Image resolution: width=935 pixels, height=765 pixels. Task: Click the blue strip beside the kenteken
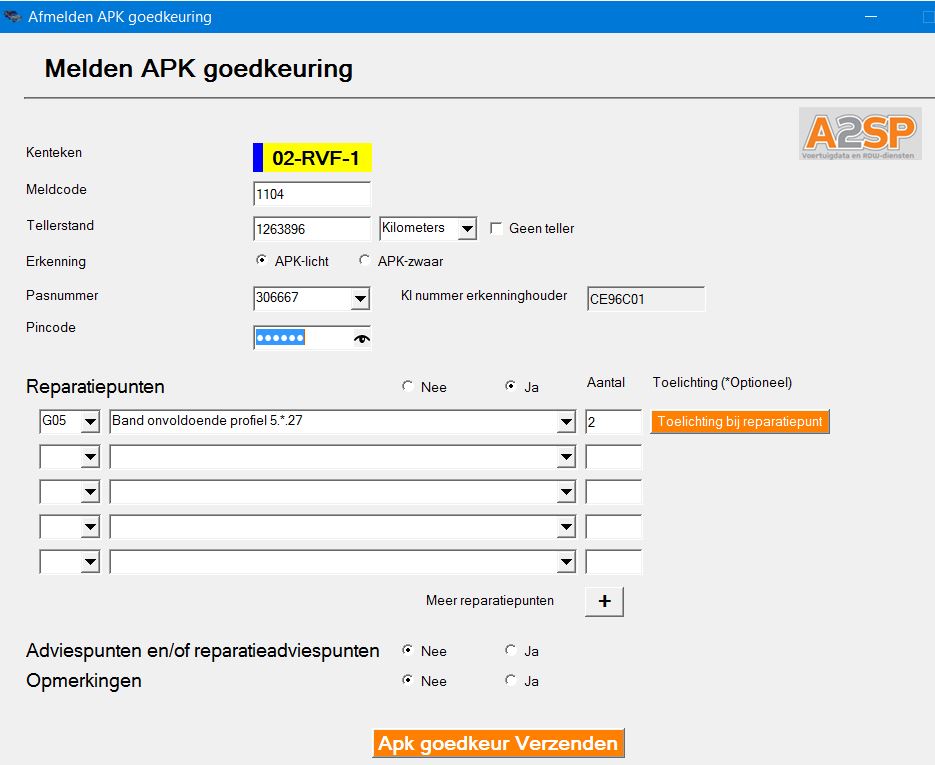pyautogui.click(x=258, y=158)
